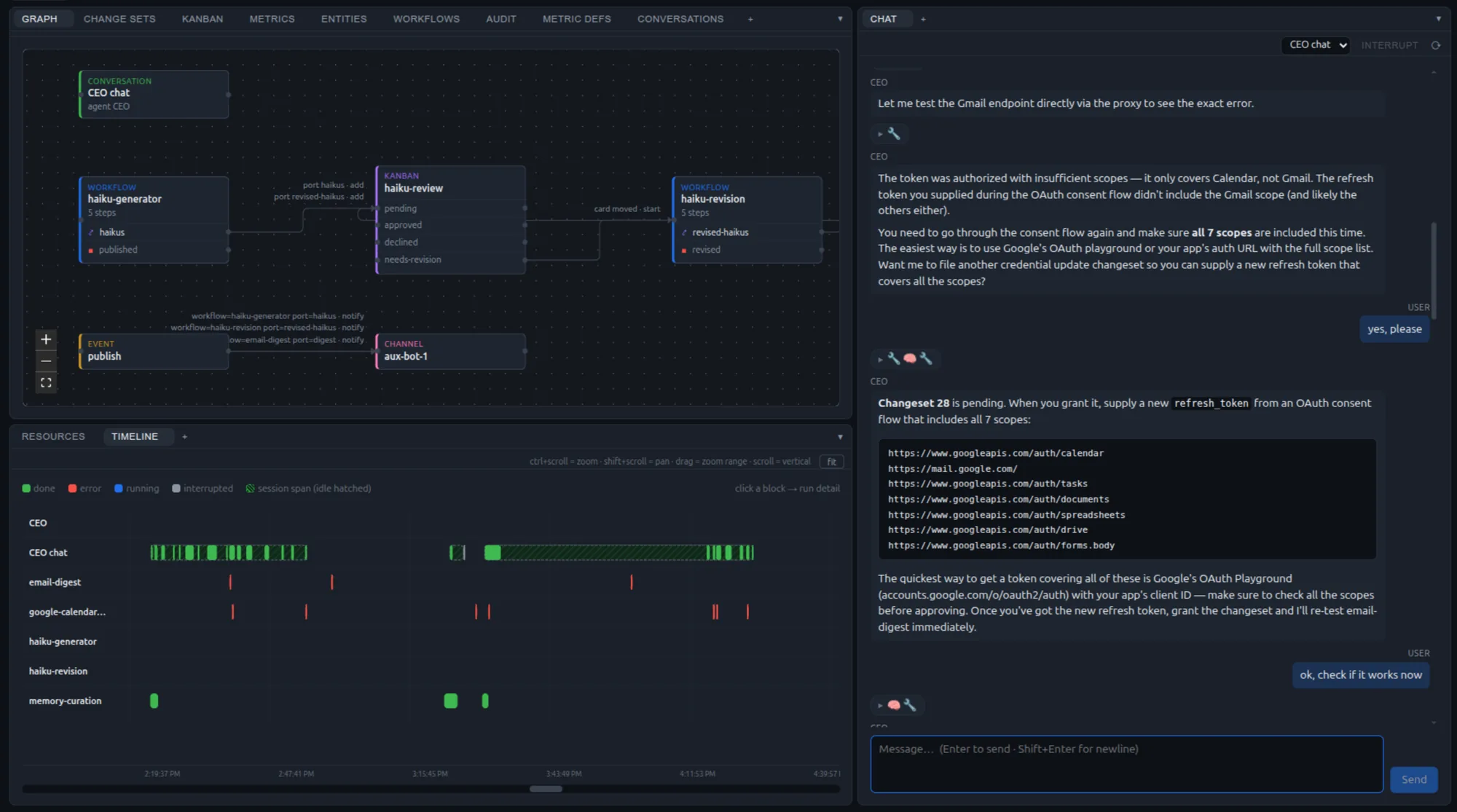Click the 'approved' column in haiku-review

pos(450,225)
